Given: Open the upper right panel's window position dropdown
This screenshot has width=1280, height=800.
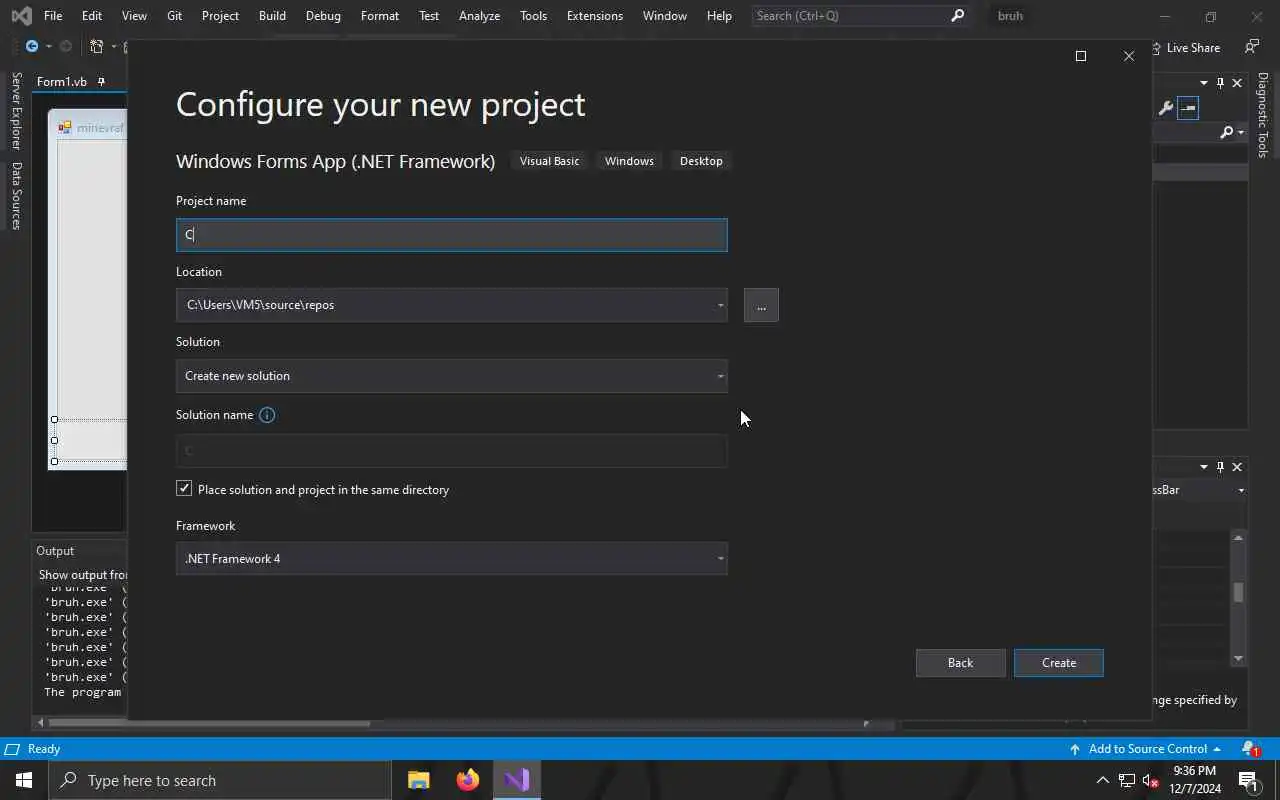Looking at the screenshot, I should (1204, 83).
